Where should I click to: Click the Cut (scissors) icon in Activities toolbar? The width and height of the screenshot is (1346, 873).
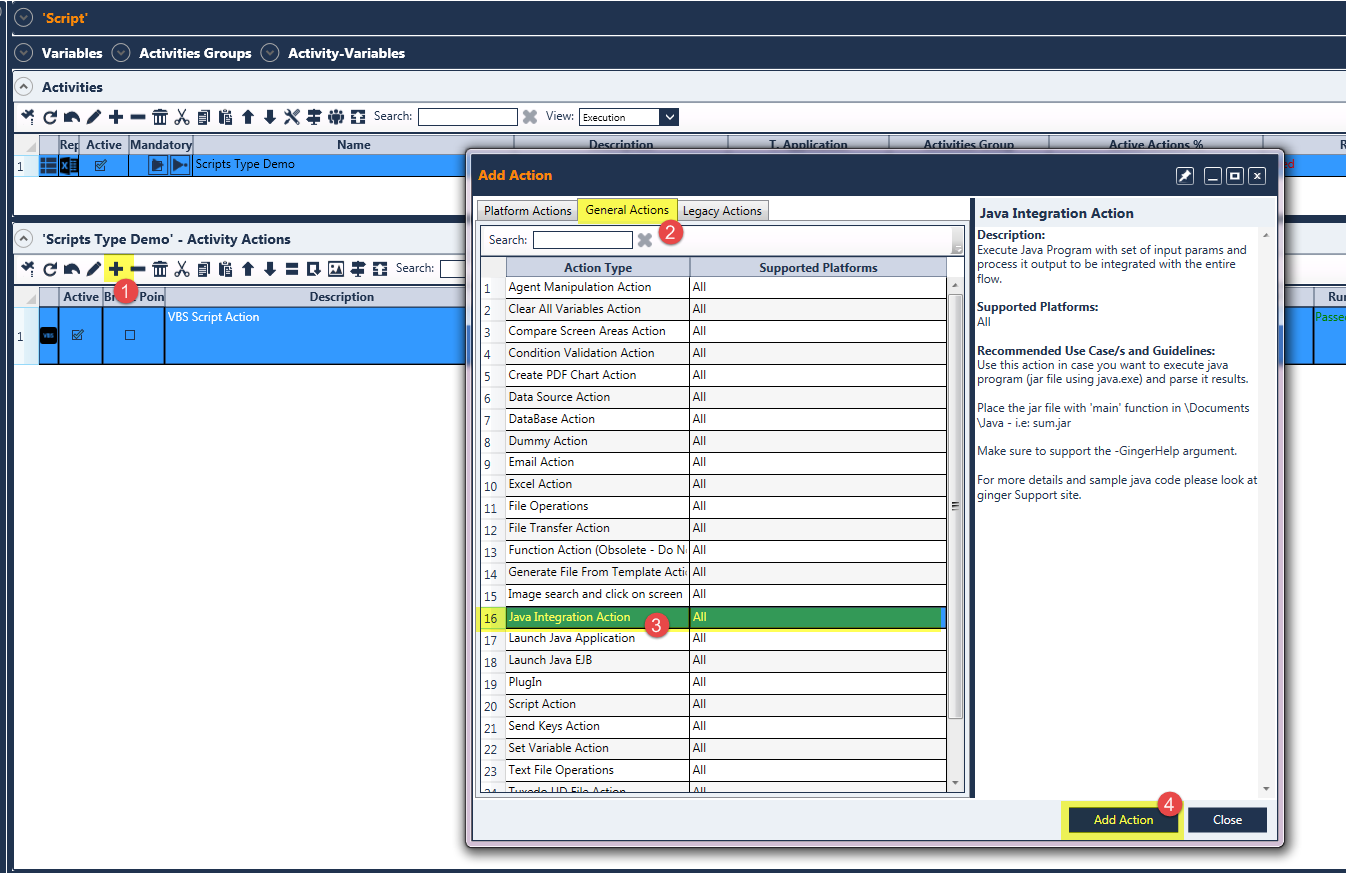coord(182,116)
